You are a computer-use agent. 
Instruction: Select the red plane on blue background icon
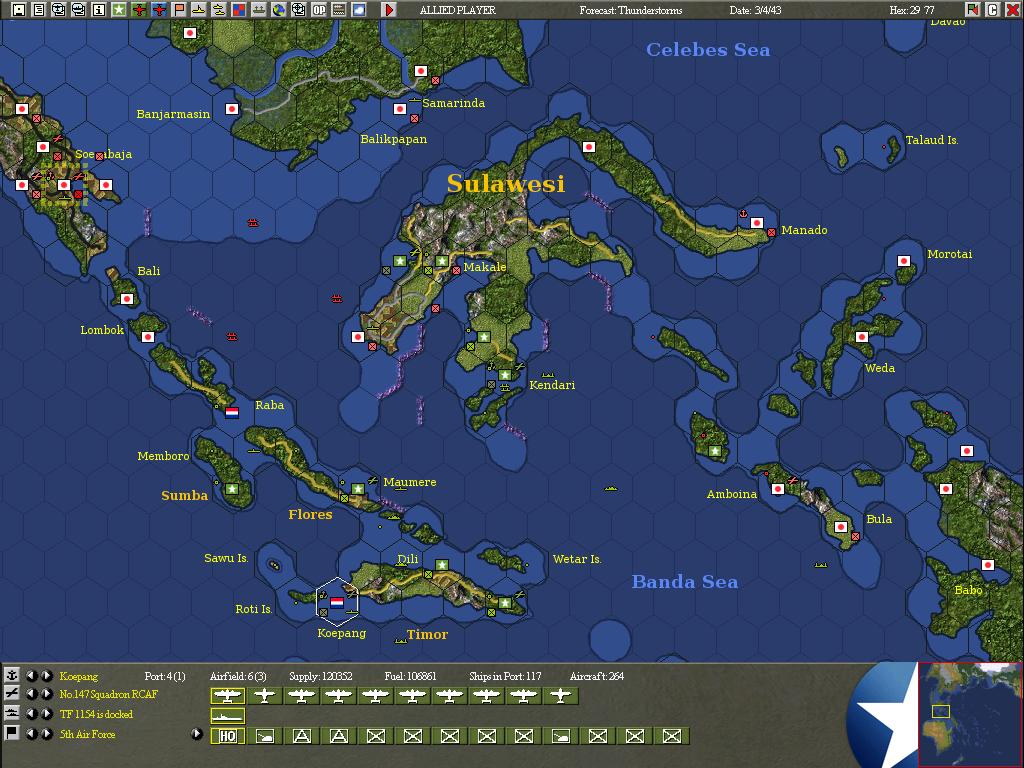click(159, 10)
